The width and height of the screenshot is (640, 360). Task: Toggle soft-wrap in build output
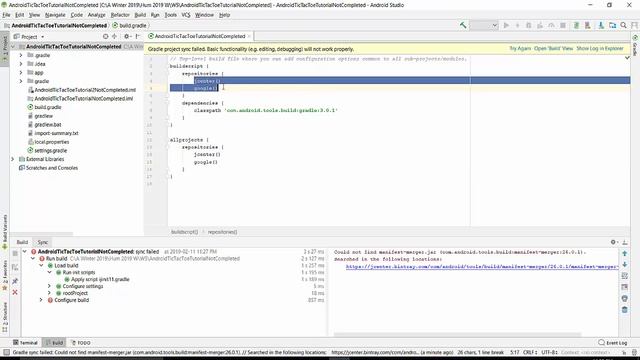pos(624,276)
